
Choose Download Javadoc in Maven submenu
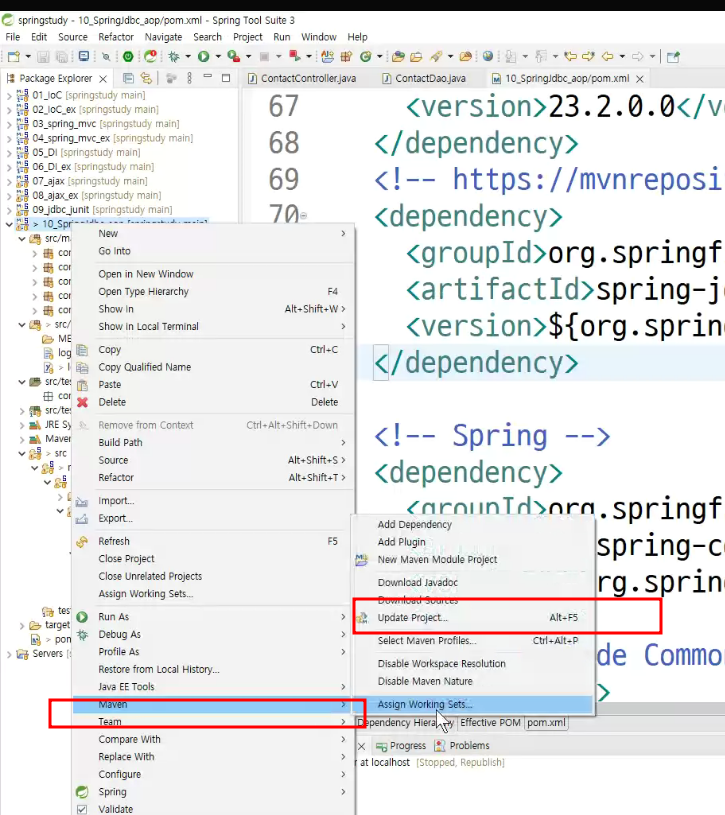pyautogui.click(x=473, y=583)
